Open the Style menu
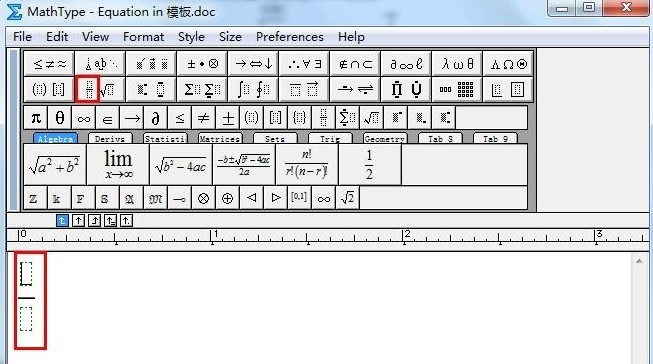Image resolution: width=653 pixels, height=364 pixels. coord(192,37)
